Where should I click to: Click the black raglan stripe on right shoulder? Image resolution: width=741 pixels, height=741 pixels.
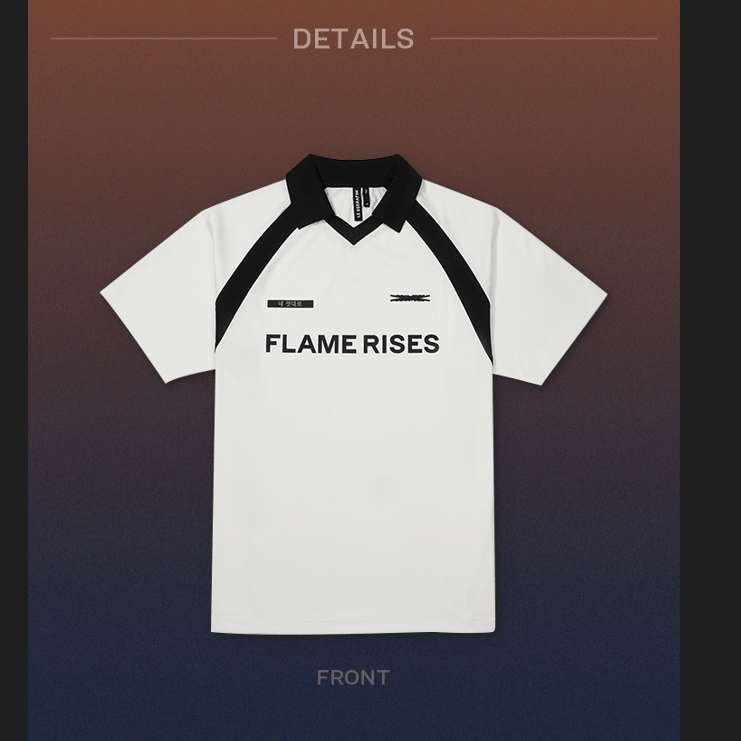pyautogui.click(x=461, y=284)
